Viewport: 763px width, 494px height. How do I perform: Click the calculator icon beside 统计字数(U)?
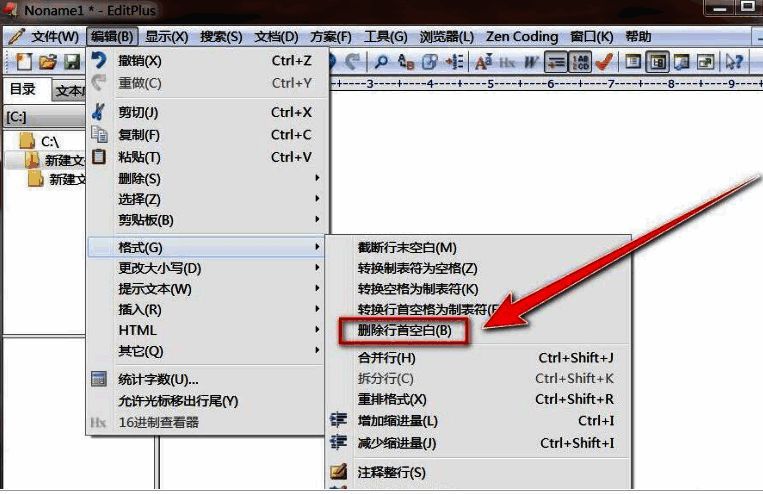point(99,379)
